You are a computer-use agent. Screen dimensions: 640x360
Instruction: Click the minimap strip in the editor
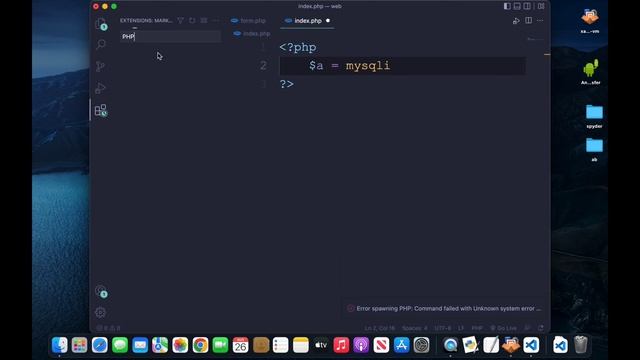point(535,39)
